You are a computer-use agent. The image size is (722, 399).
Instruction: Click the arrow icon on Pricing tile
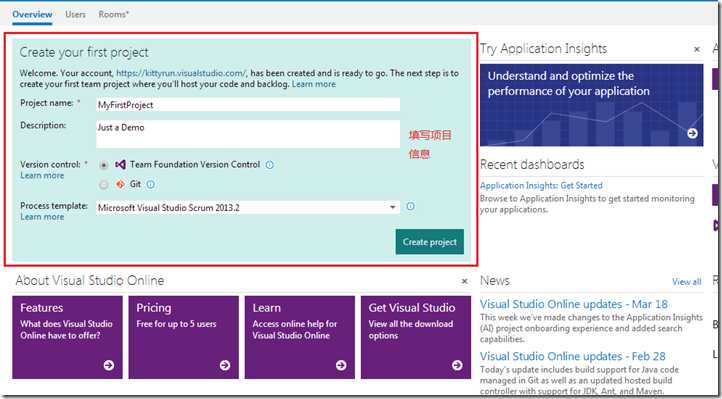pyautogui.click(x=225, y=365)
